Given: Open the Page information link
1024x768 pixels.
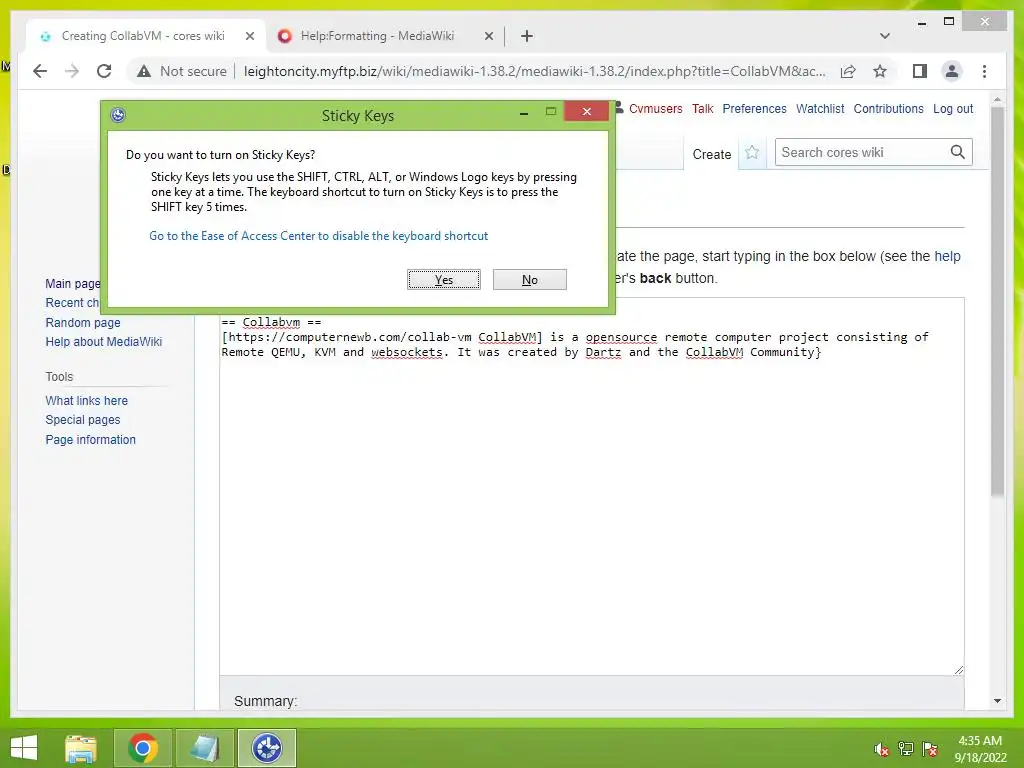Looking at the screenshot, I should [91, 440].
